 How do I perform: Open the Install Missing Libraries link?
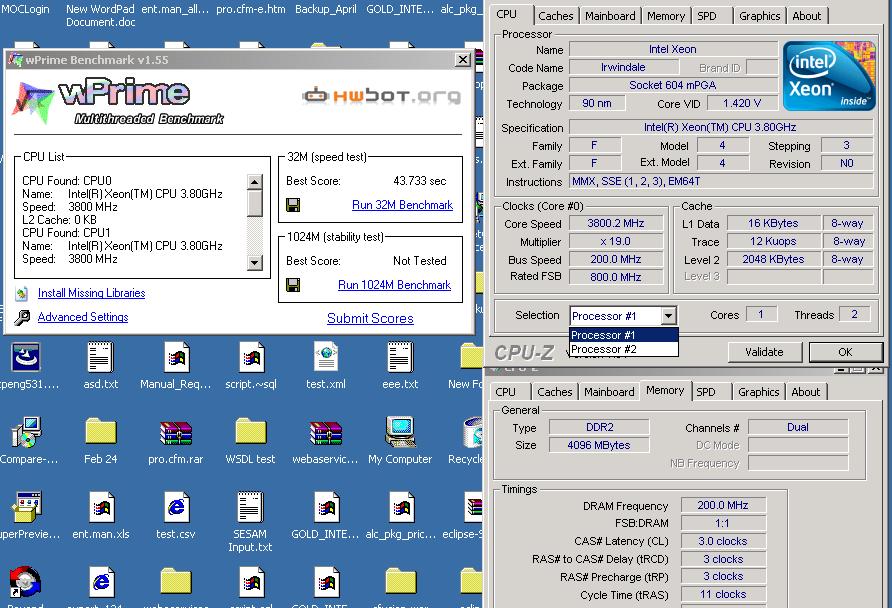tap(91, 293)
